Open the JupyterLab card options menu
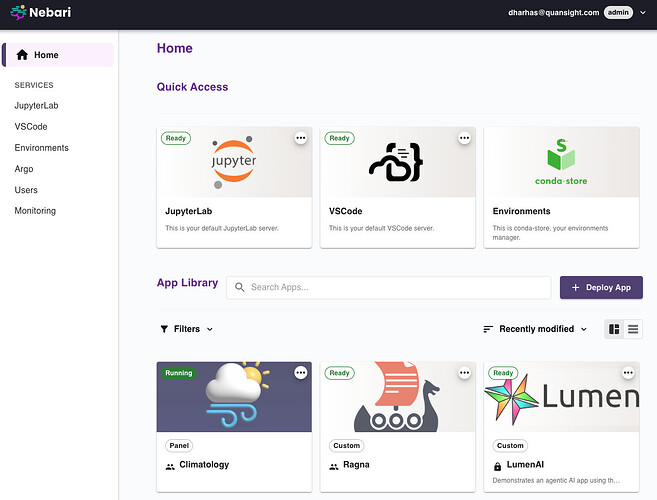Image resolution: width=657 pixels, height=500 pixels. point(300,138)
